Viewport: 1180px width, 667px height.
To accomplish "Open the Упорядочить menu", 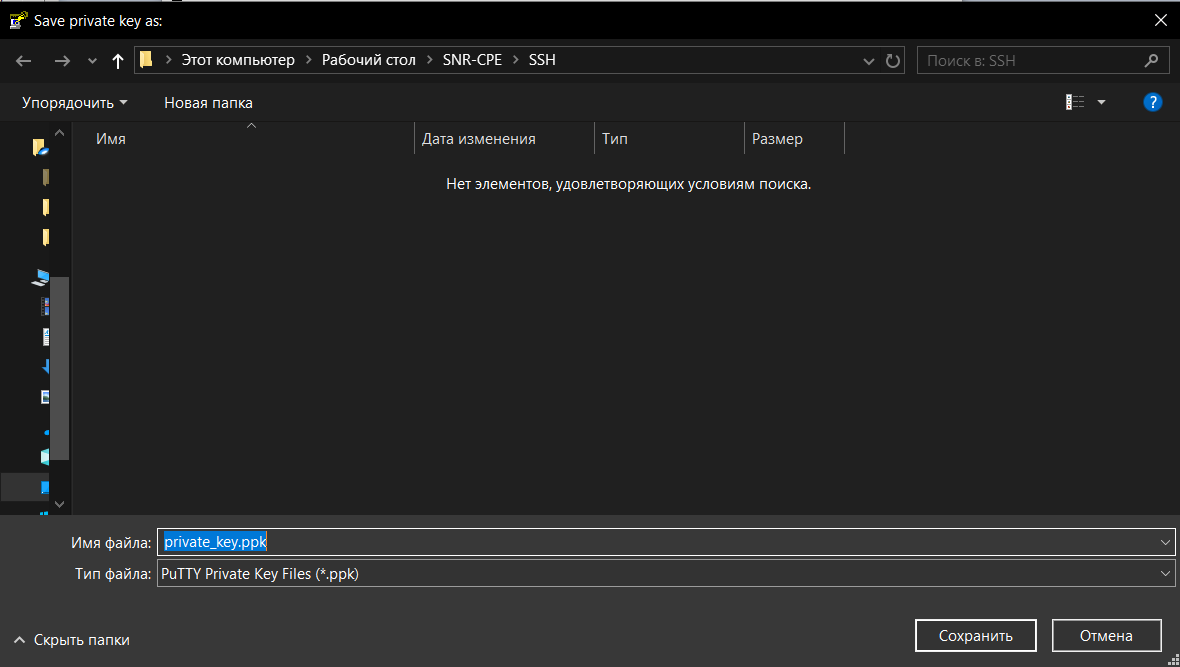I will pyautogui.click(x=75, y=102).
